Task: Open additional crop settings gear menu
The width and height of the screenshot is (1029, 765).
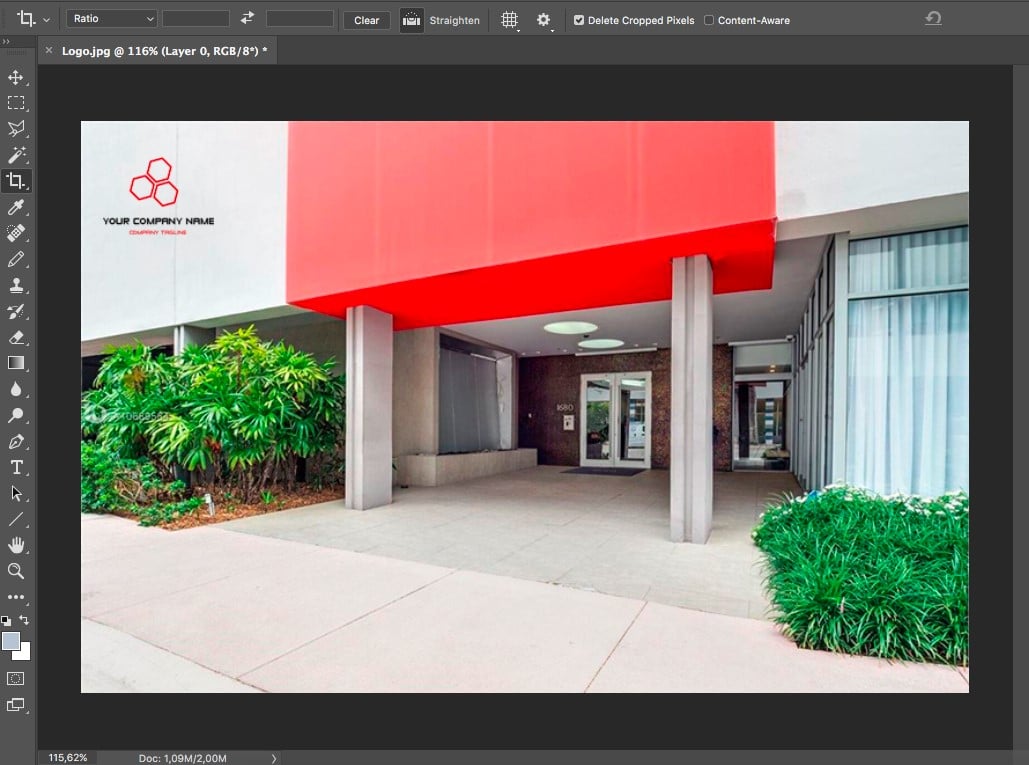Action: pos(544,20)
